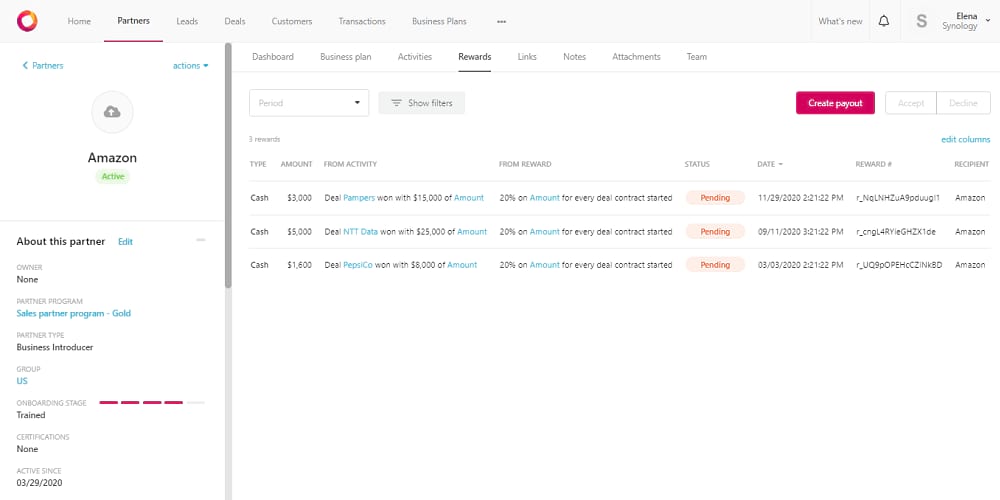Click the AMOUNT column header
This screenshot has width=1000, height=500.
click(x=297, y=164)
